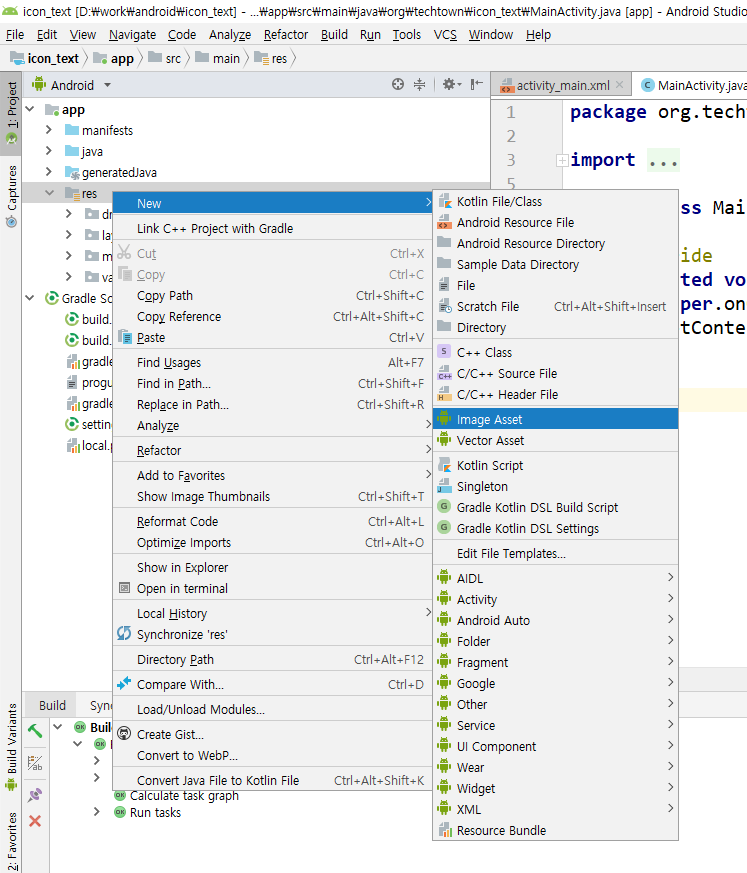Expand the generatedJava folder
This screenshot has height=873, width=747.
pyautogui.click(x=49, y=171)
